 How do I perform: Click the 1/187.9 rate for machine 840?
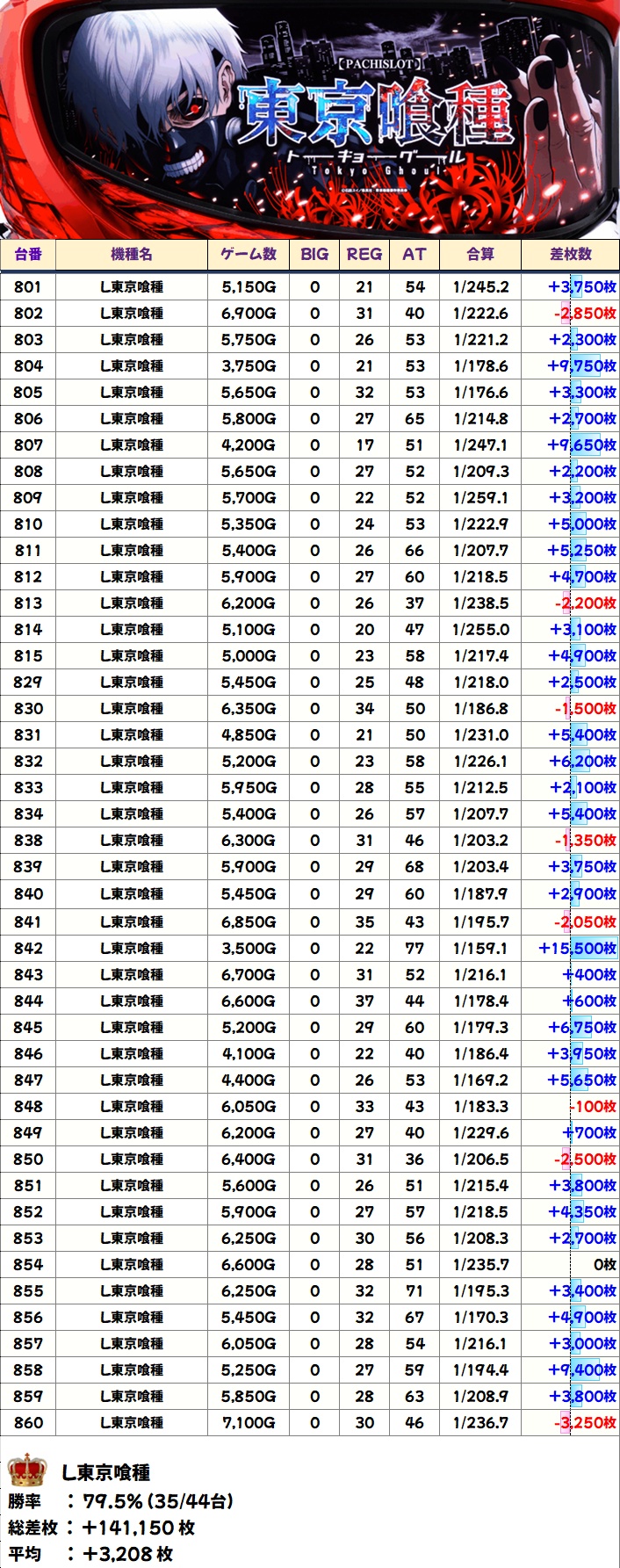tap(480, 893)
